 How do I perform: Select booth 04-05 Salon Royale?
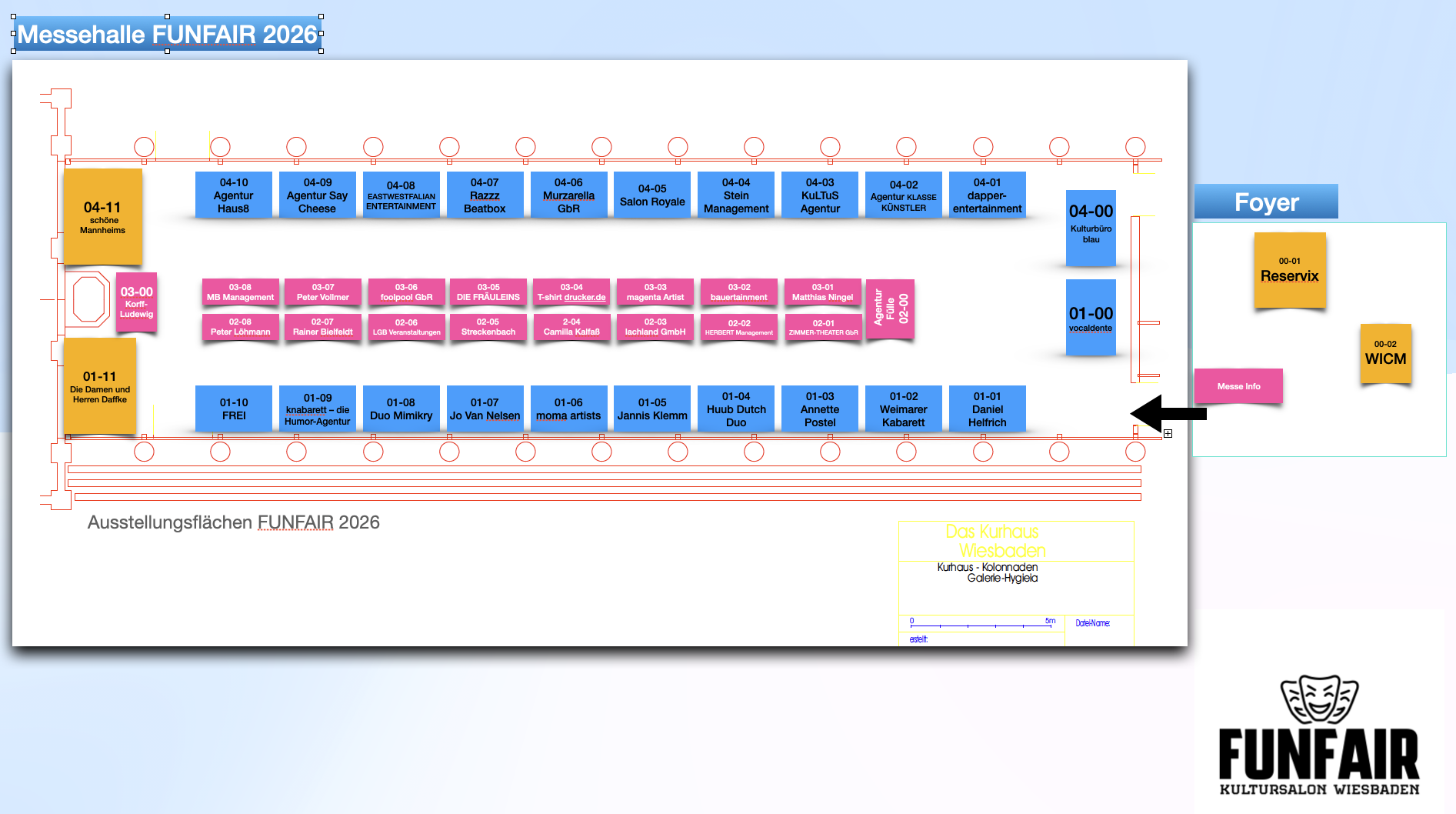652,195
